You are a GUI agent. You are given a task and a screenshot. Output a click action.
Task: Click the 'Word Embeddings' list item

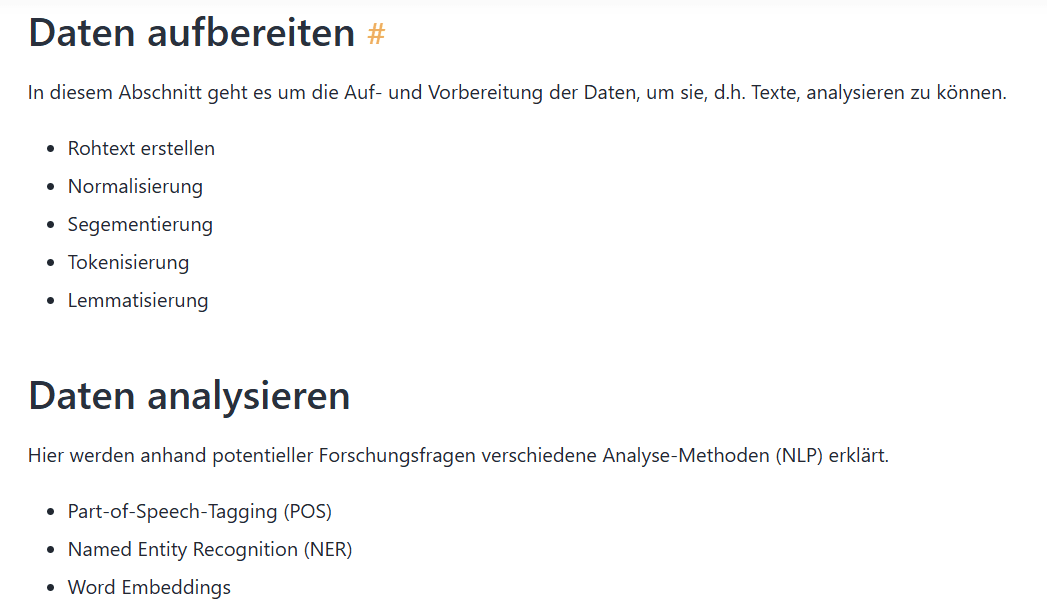[x=149, y=588]
